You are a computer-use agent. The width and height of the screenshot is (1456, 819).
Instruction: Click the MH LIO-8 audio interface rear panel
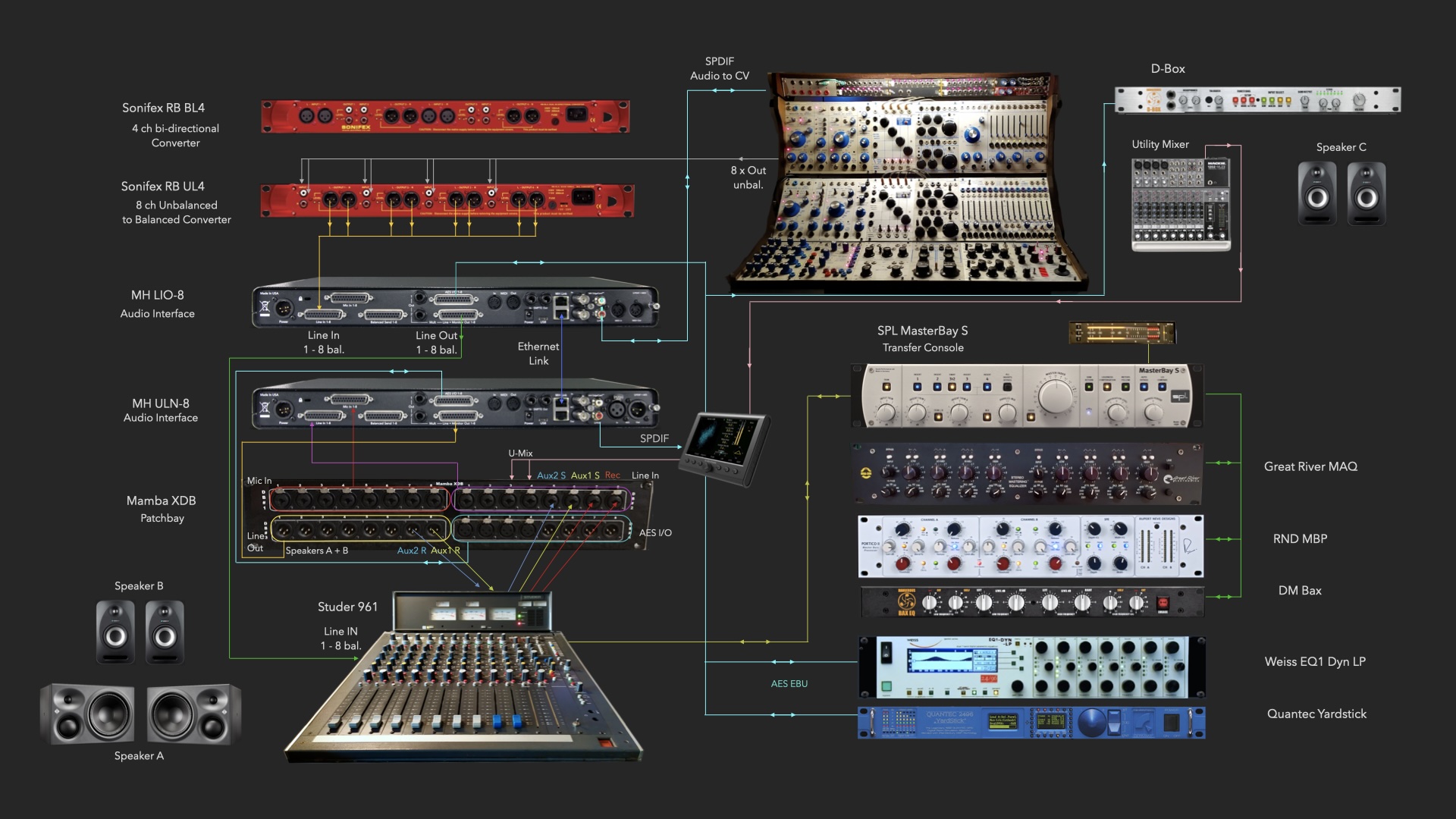(455, 306)
